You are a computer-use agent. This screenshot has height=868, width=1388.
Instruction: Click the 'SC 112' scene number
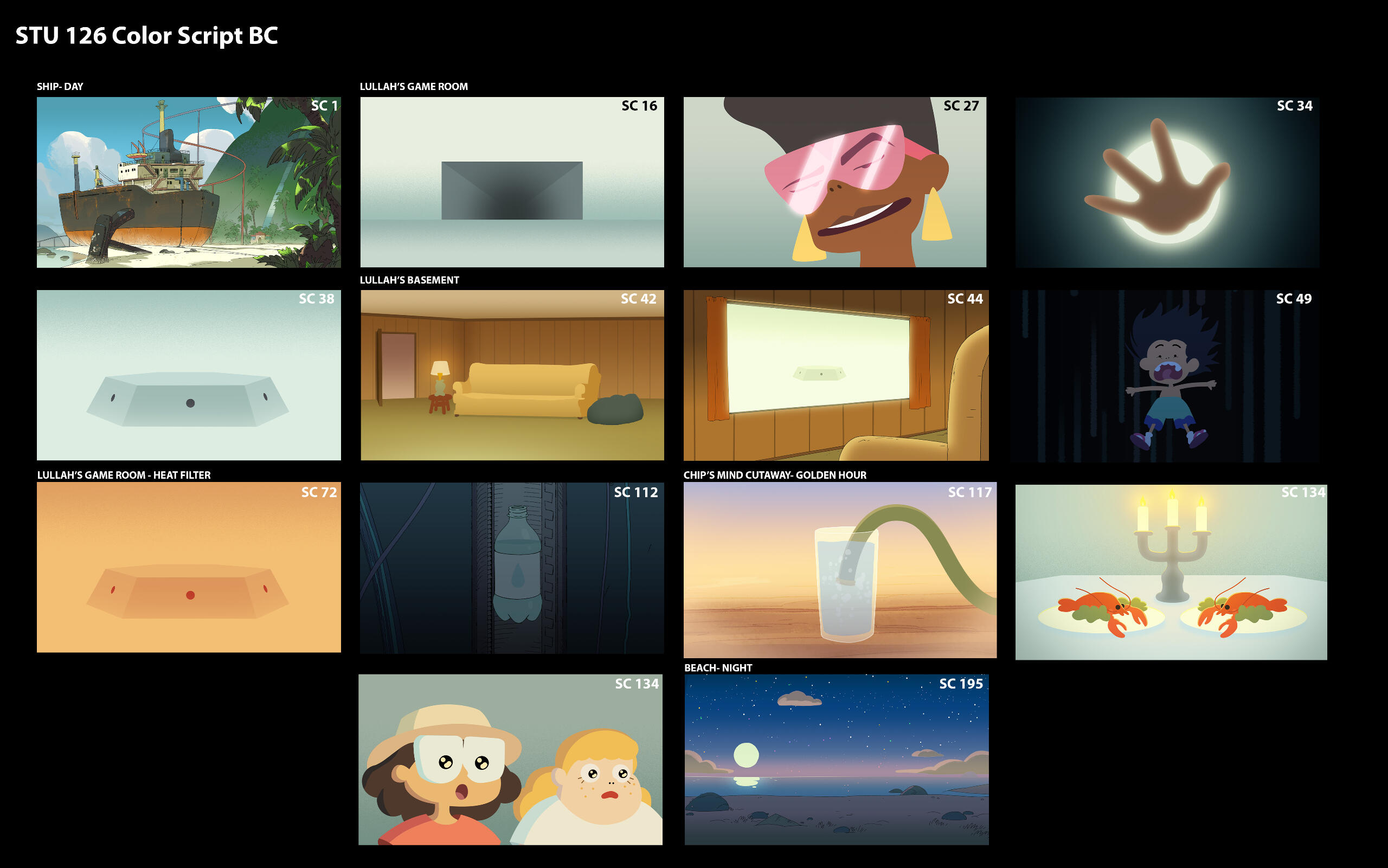(x=636, y=492)
